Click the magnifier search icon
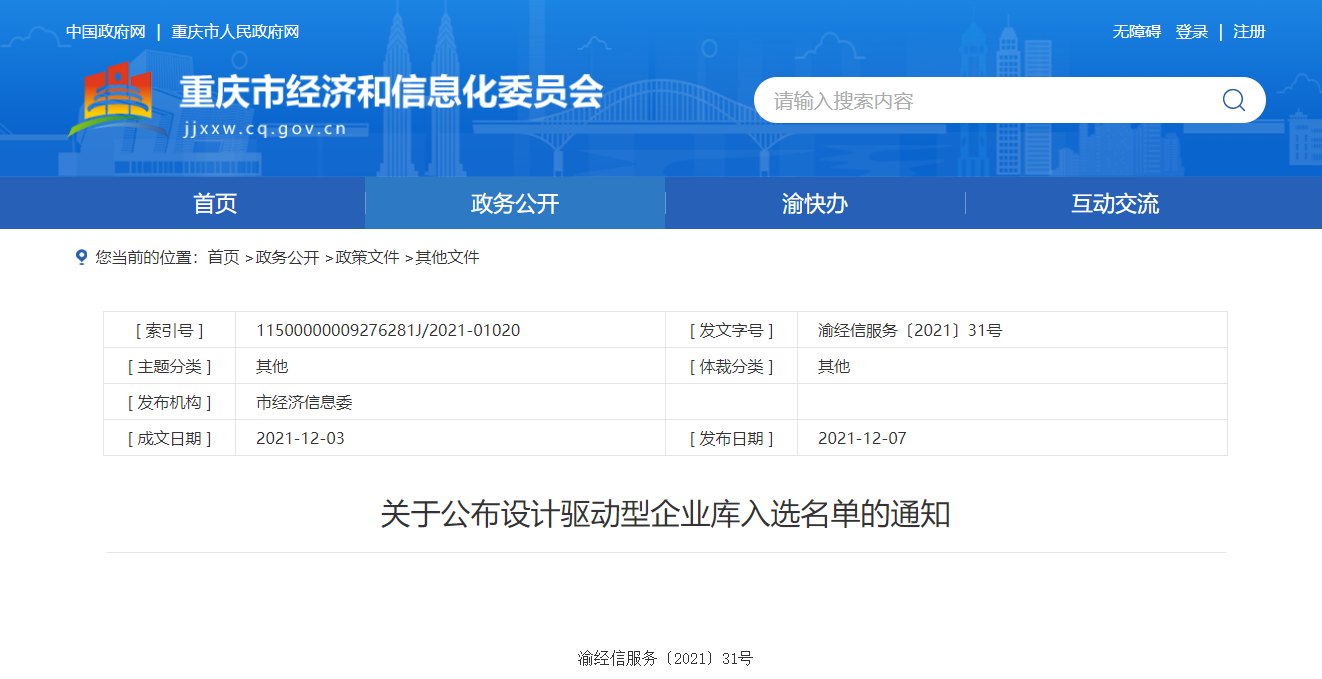Screen dimensions: 1322x679 (x=1233, y=100)
